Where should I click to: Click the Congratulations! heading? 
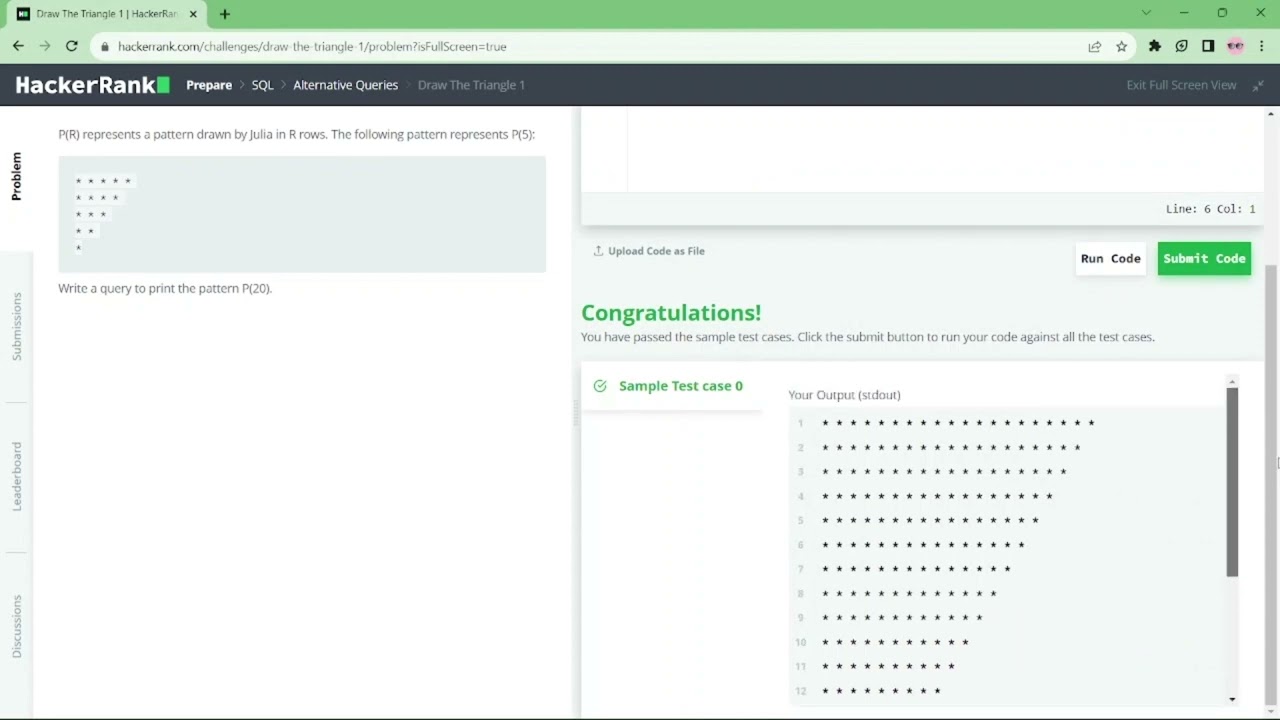pos(671,313)
